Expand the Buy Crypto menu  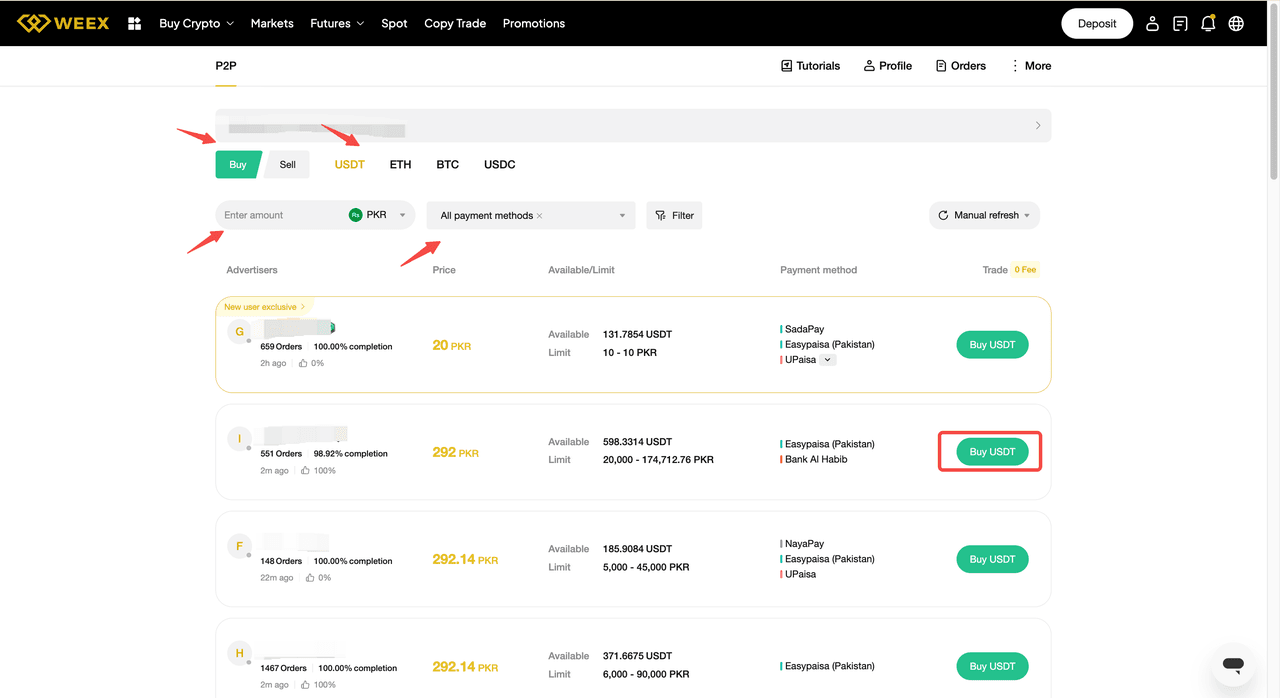196,23
